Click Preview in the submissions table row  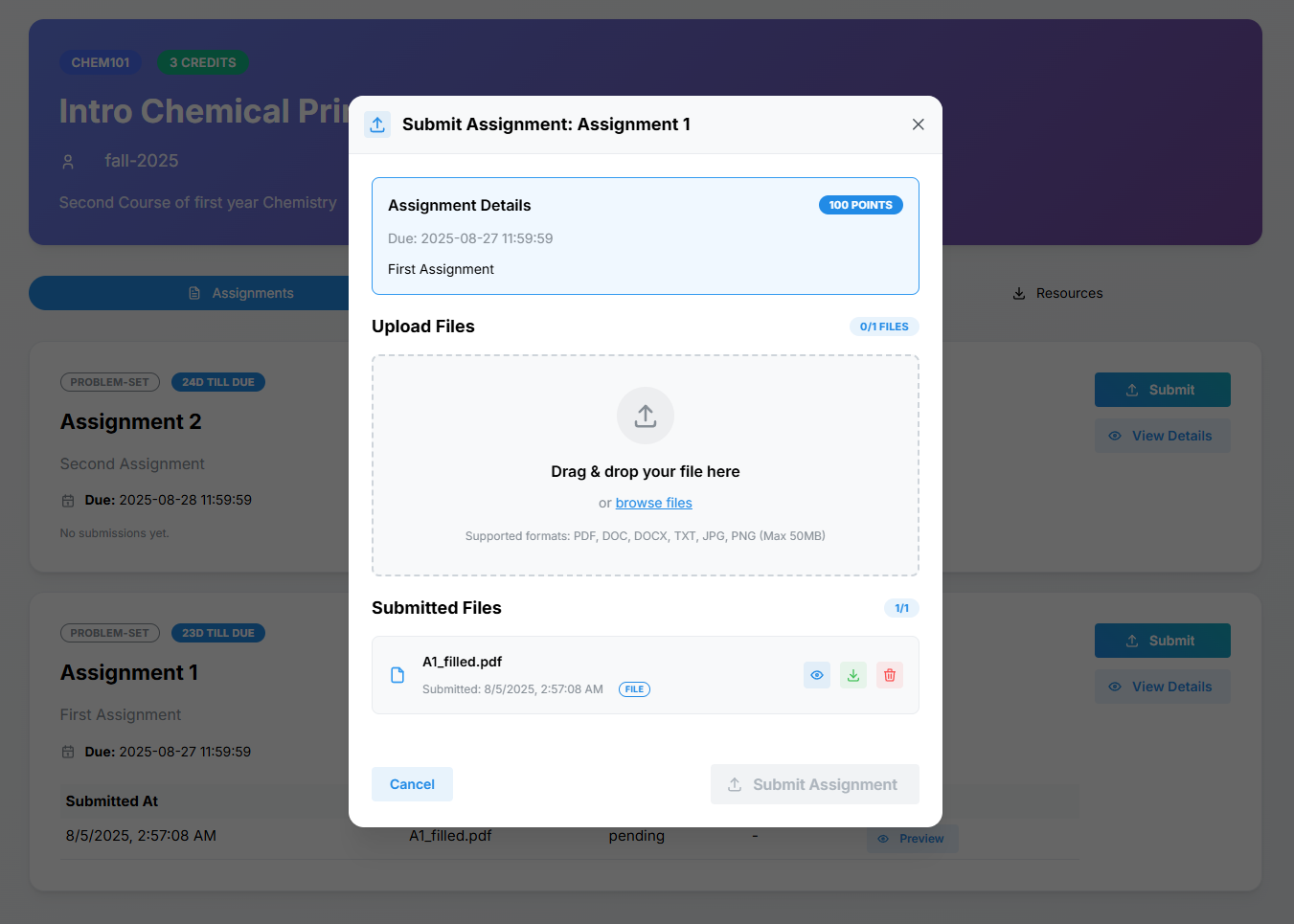(912, 839)
